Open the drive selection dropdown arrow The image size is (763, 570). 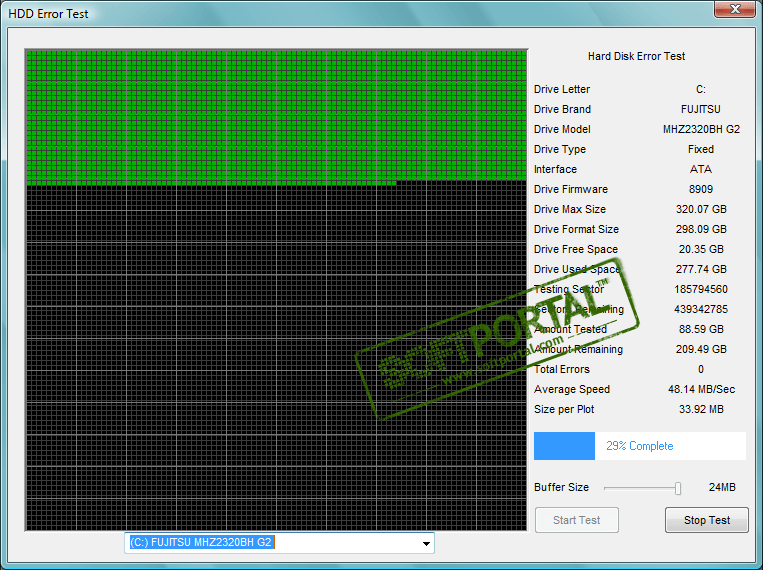tap(426, 543)
